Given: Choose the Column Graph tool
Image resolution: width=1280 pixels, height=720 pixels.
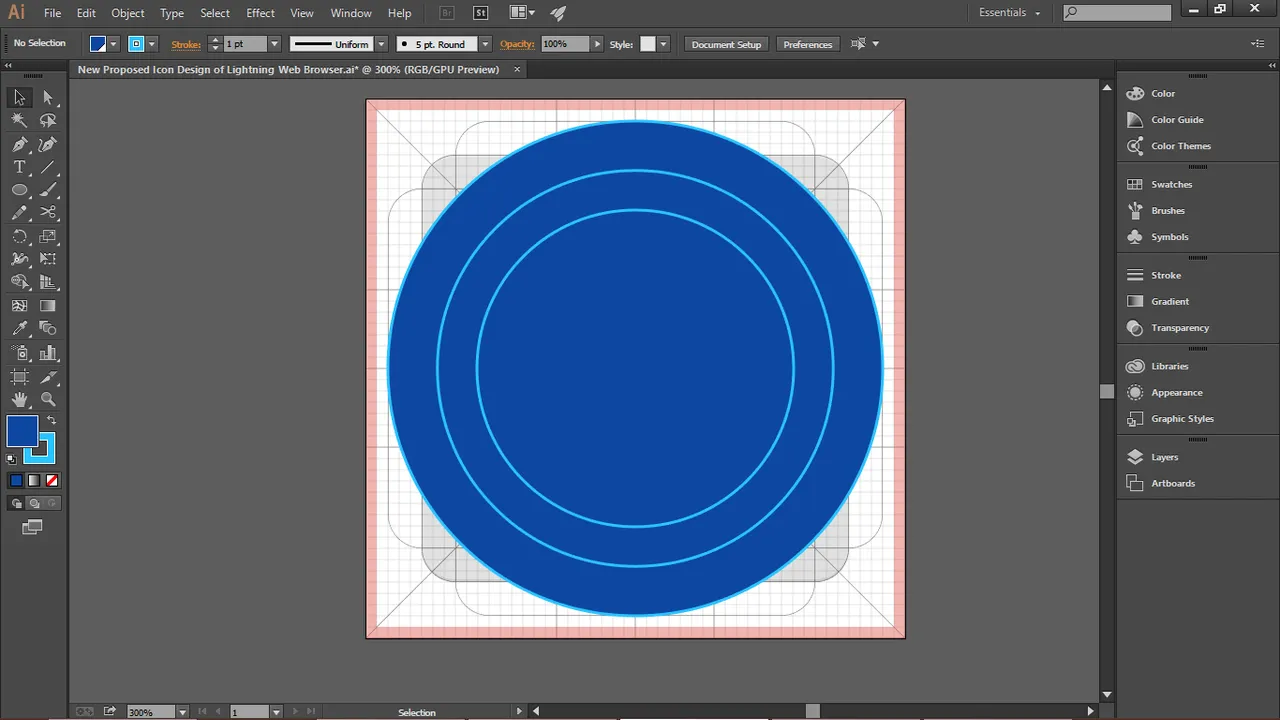Looking at the screenshot, I should tap(48, 353).
